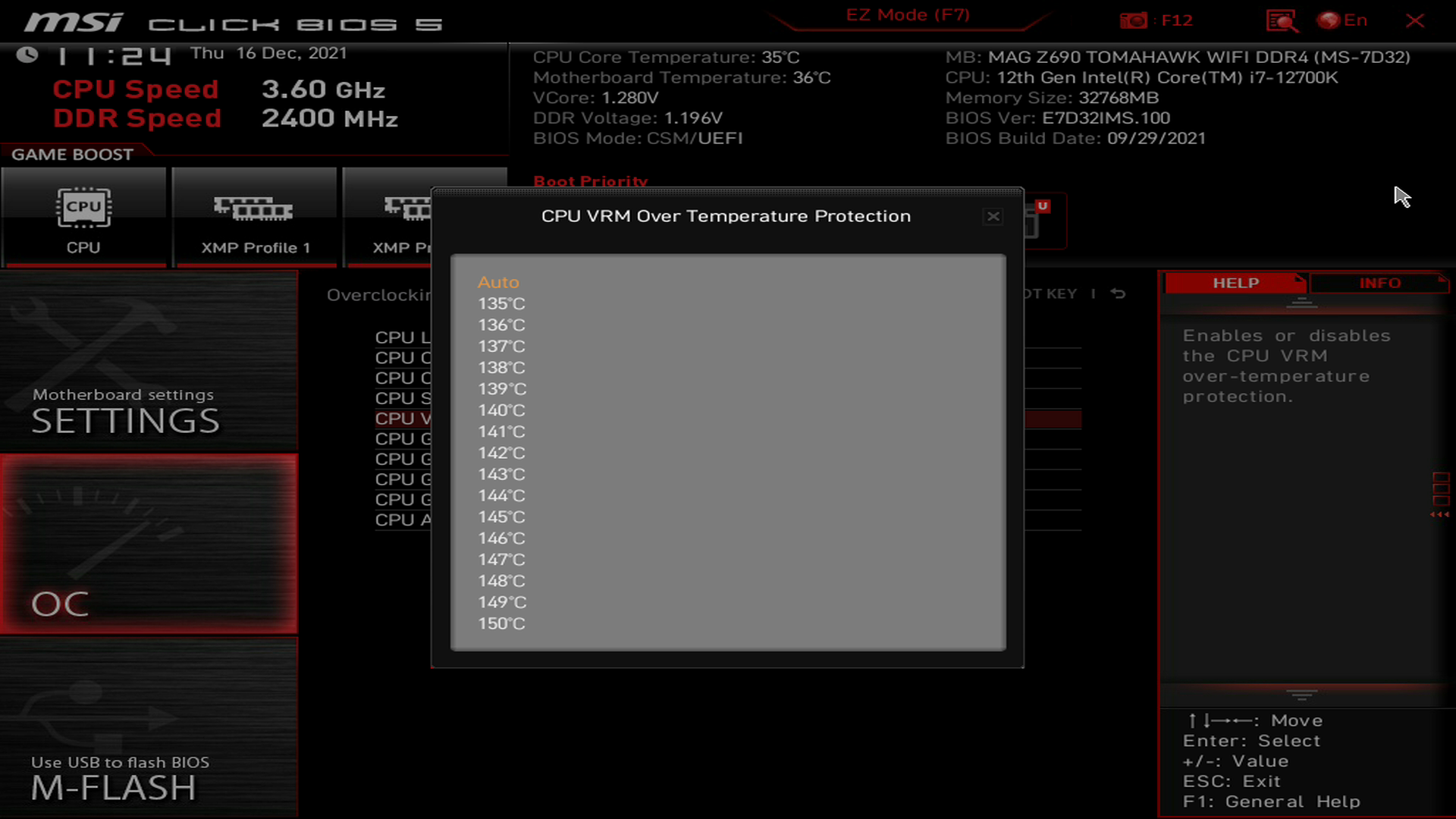Select 140°C from temperature list
Viewport: 1456px width, 819px height.
point(501,410)
